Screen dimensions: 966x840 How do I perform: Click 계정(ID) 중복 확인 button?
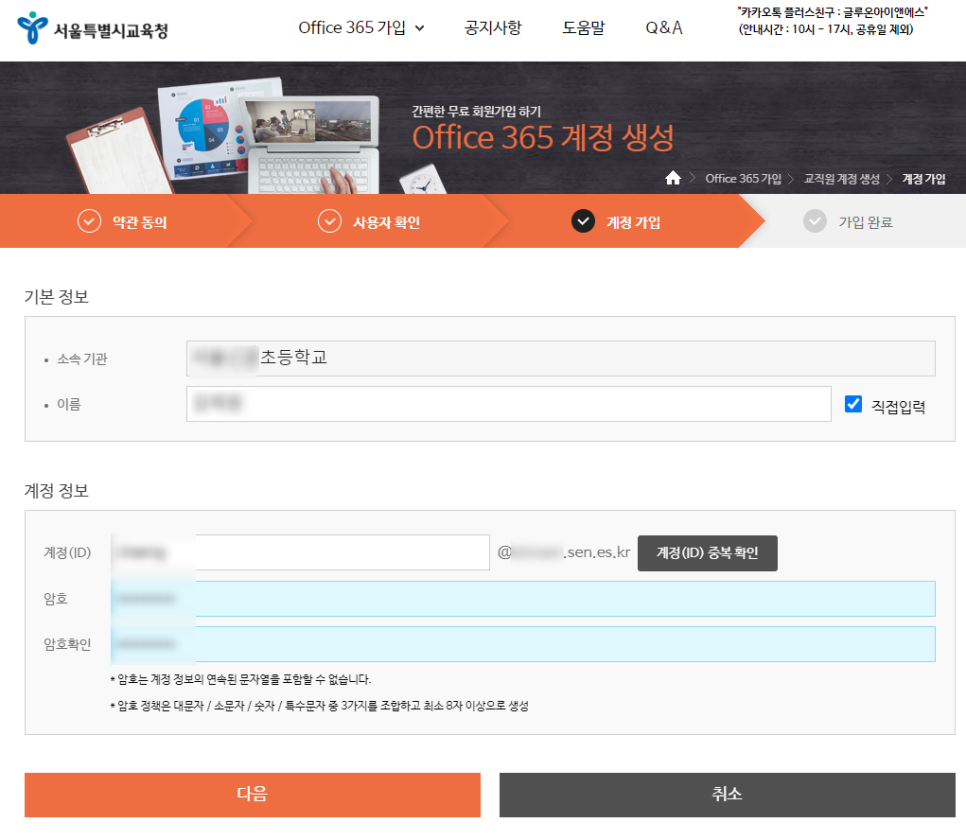pos(707,553)
